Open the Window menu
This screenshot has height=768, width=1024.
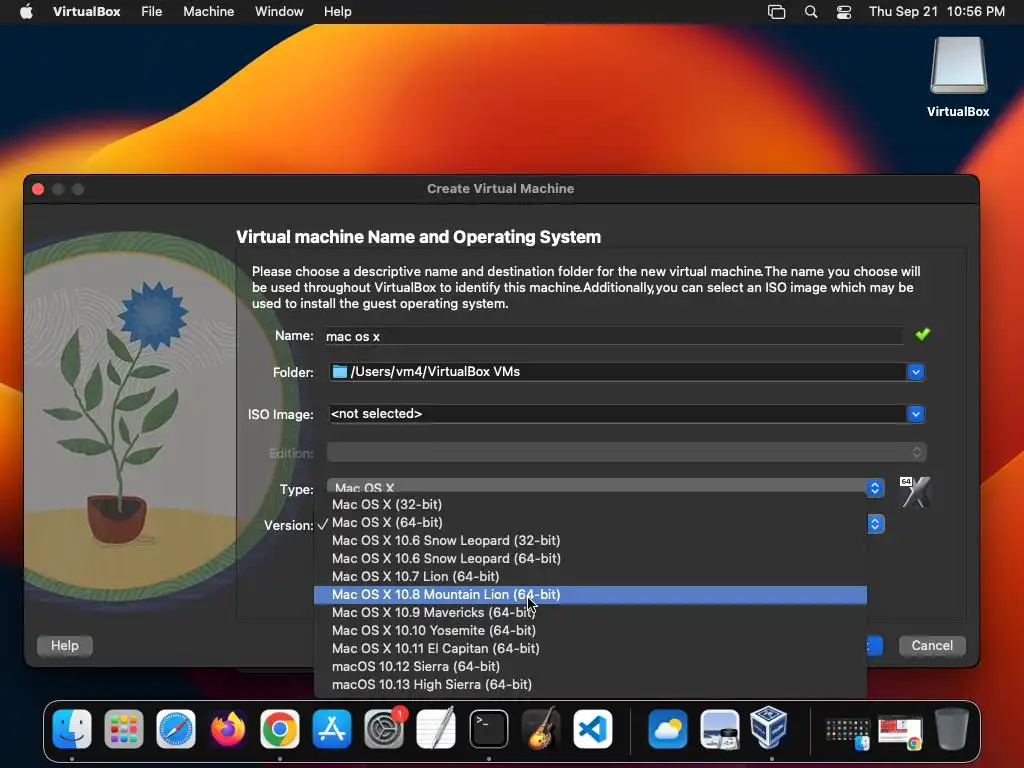[x=279, y=11]
